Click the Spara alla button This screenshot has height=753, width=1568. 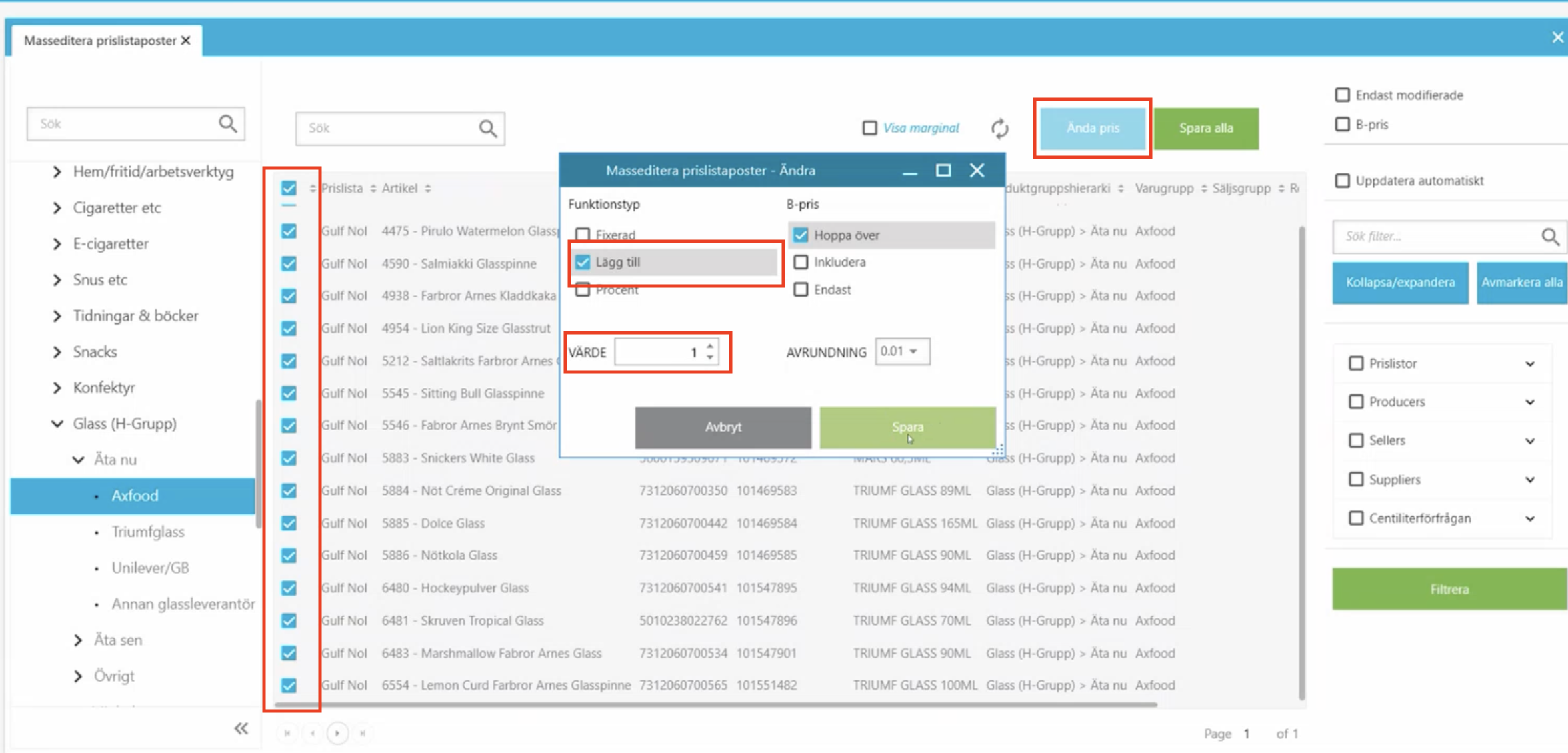(1205, 128)
